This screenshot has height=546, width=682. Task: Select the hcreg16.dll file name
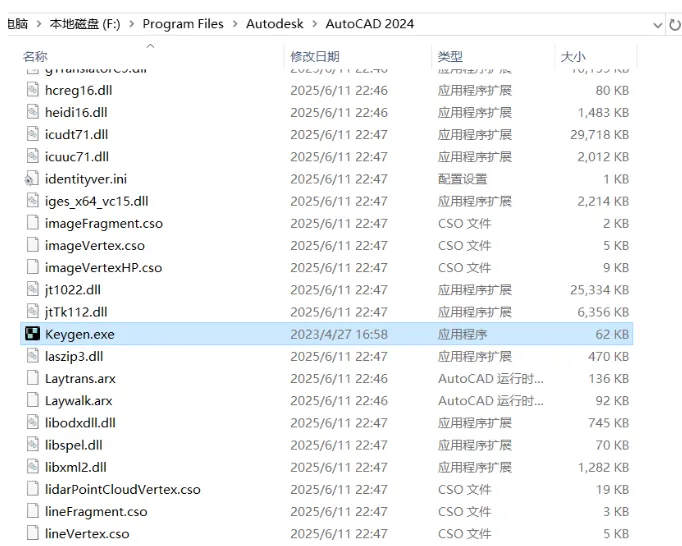pos(79,90)
